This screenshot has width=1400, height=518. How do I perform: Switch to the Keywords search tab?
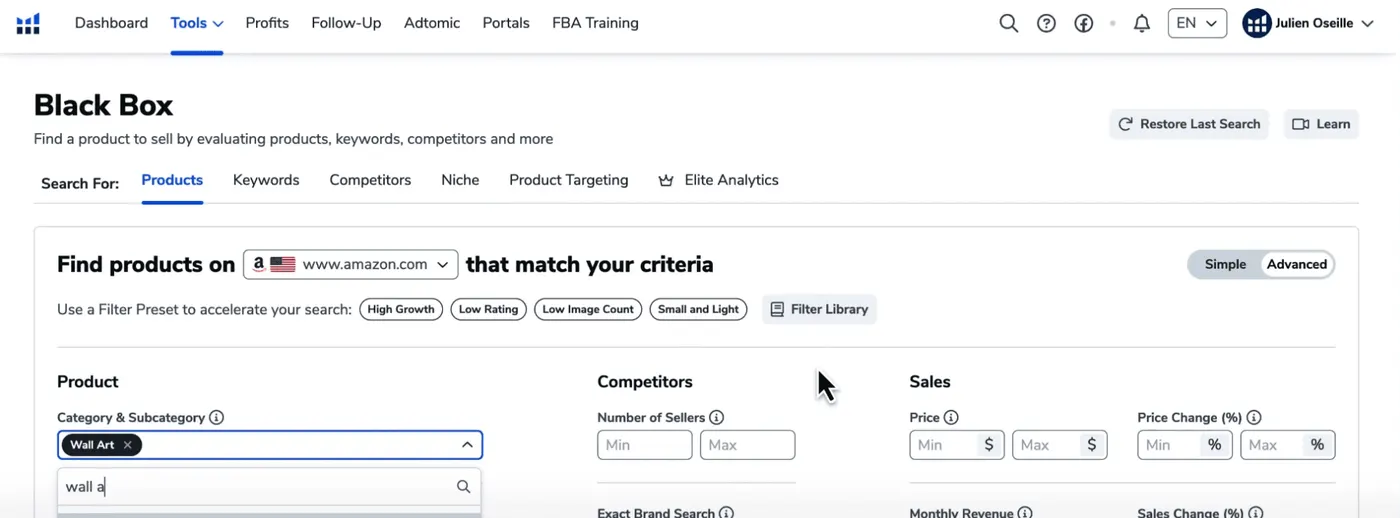[x=266, y=180]
